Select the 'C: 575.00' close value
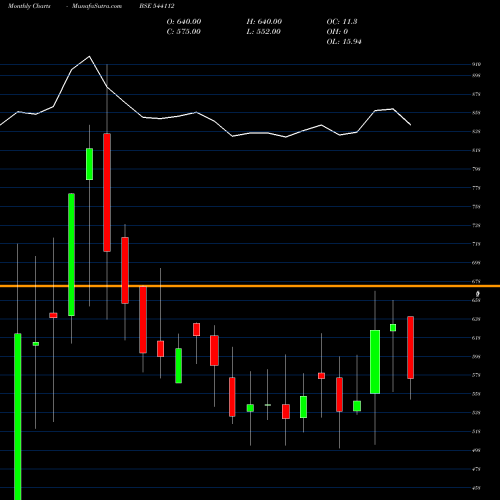This screenshot has width=500, height=500. point(184,32)
